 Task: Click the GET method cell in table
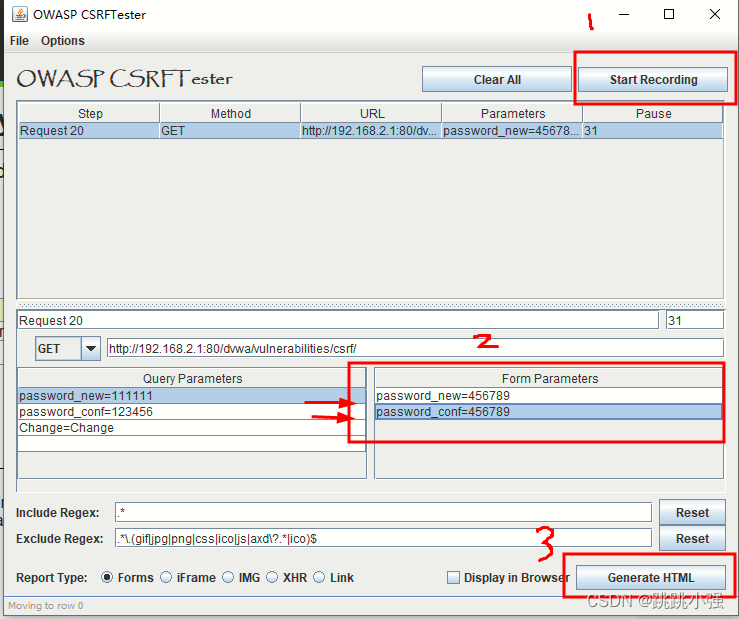230,131
